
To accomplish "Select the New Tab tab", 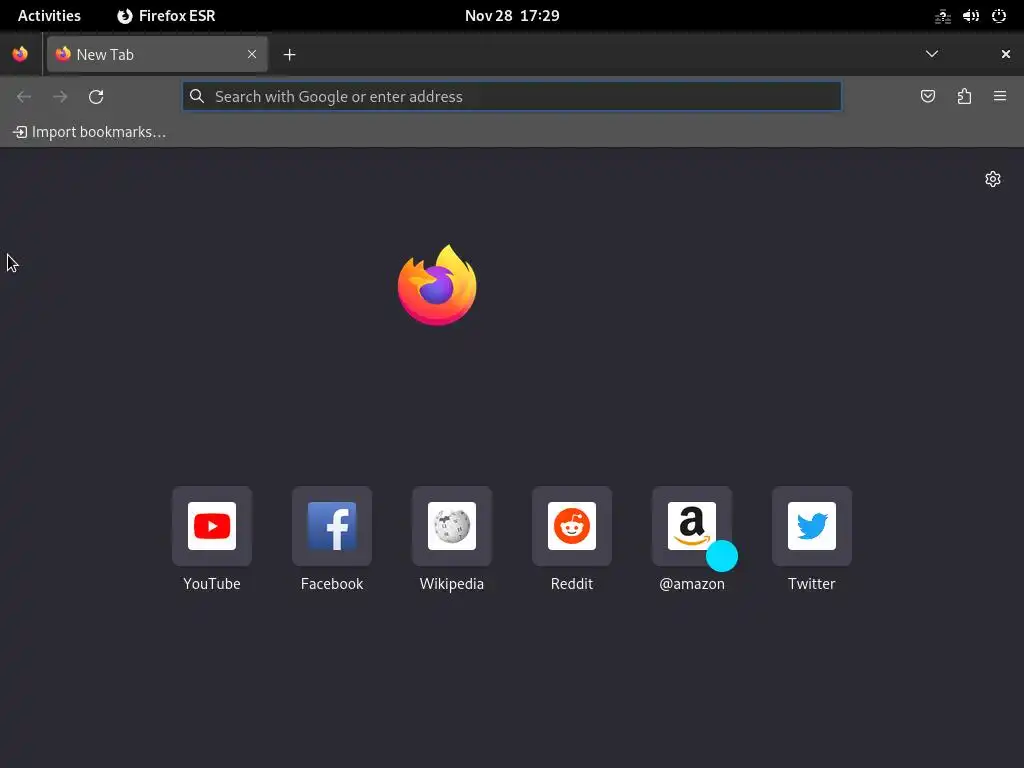I will [x=157, y=54].
